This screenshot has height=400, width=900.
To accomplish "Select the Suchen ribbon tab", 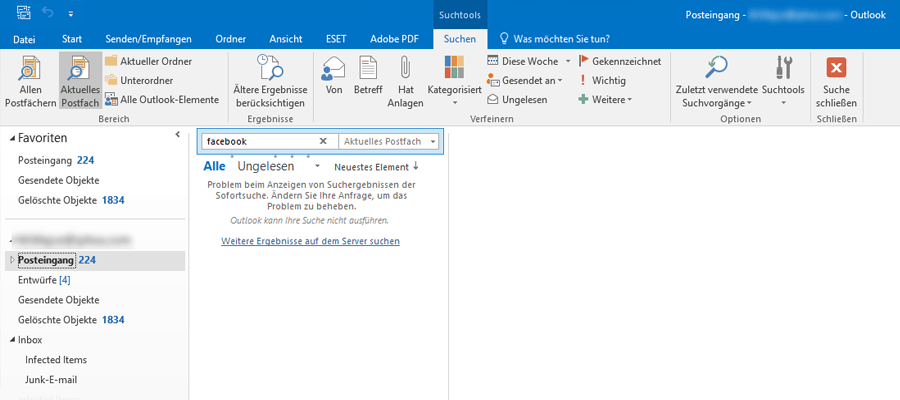I will [460, 39].
